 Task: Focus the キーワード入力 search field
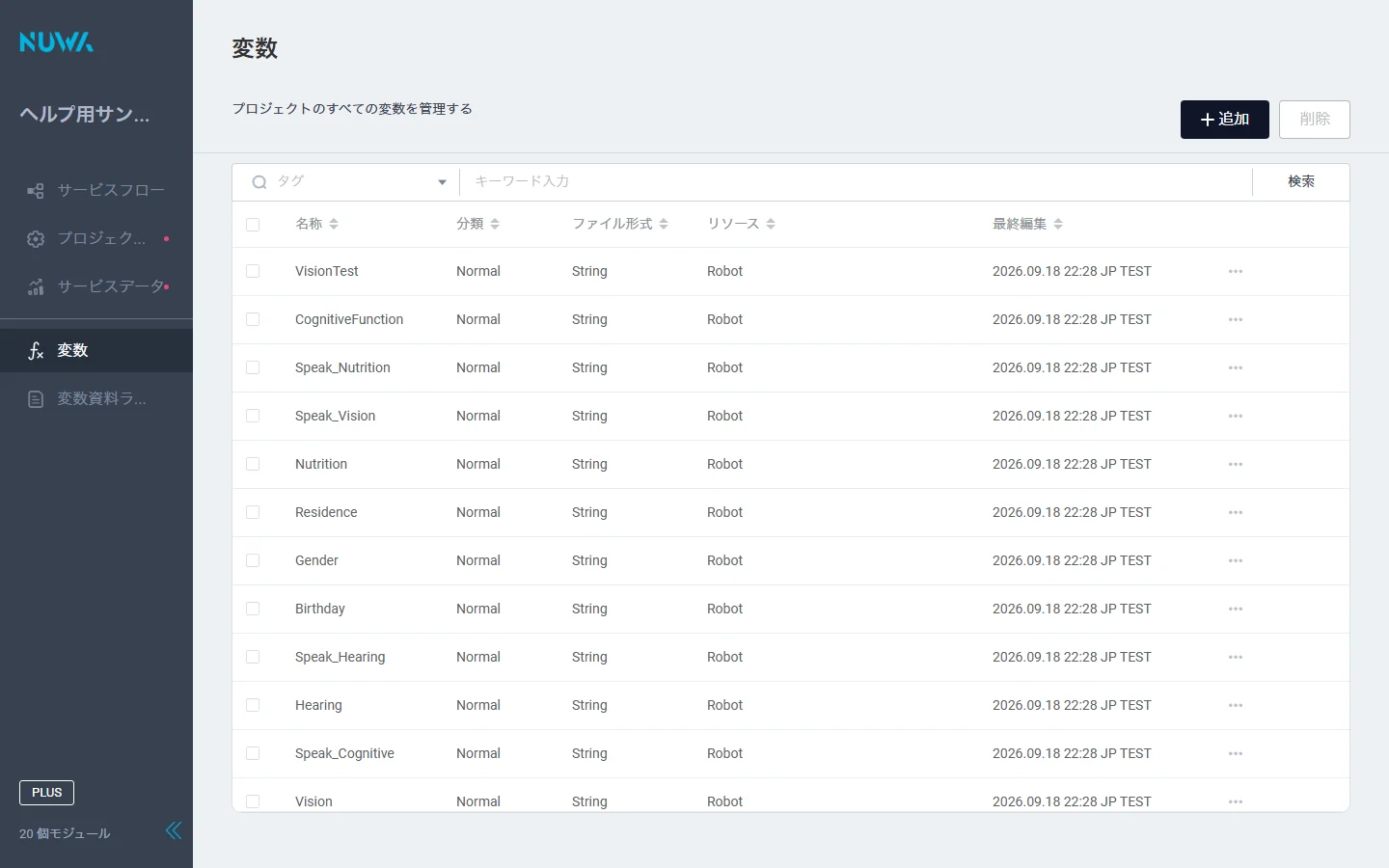(x=856, y=181)
